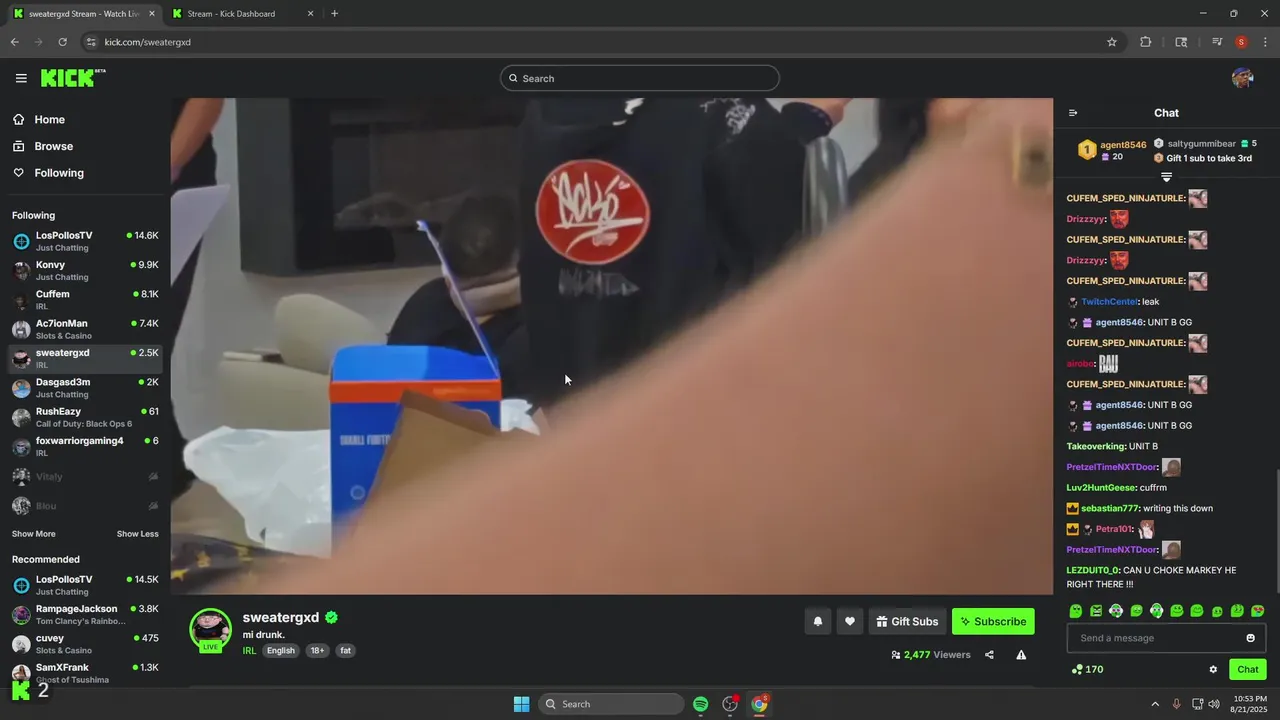Click the chat scrollbar
Viewport: 1280px width, 720px height.
point(1276,530)
